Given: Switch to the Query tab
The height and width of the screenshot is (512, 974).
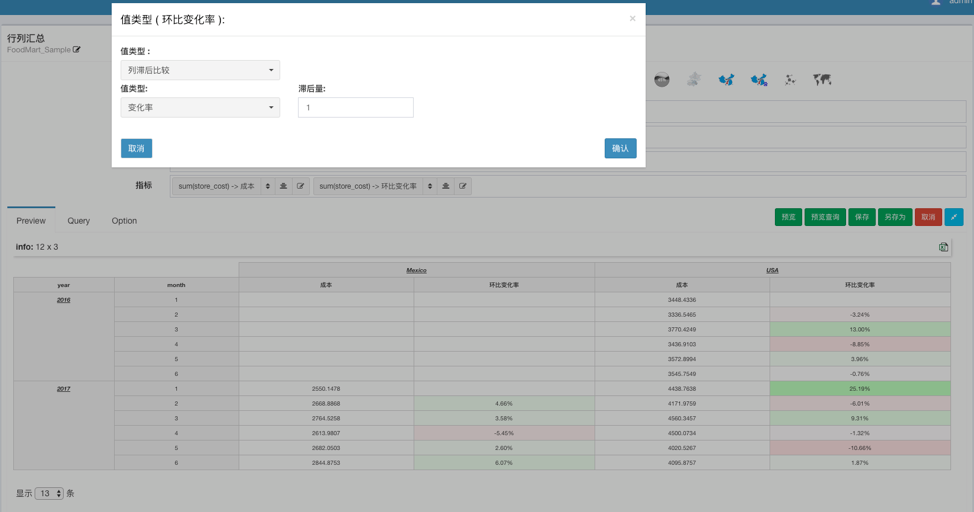Looking at the screenshot, I should [78, 221].
